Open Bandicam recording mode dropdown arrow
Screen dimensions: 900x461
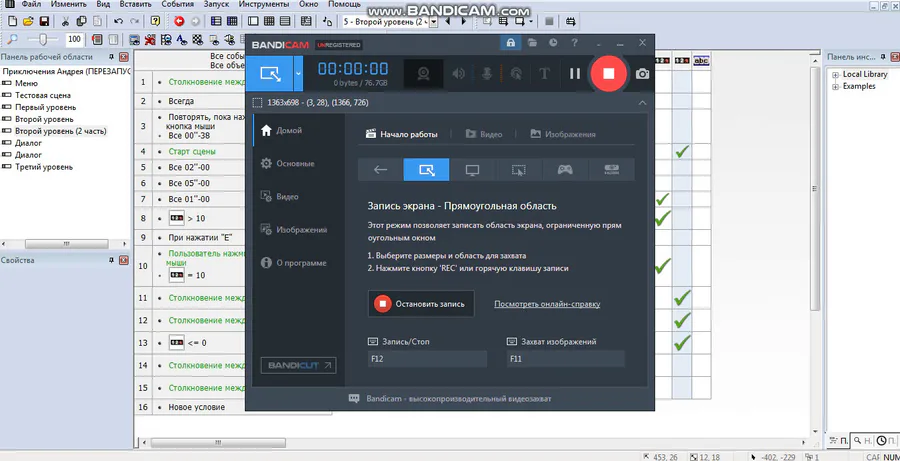coord(298,73)
